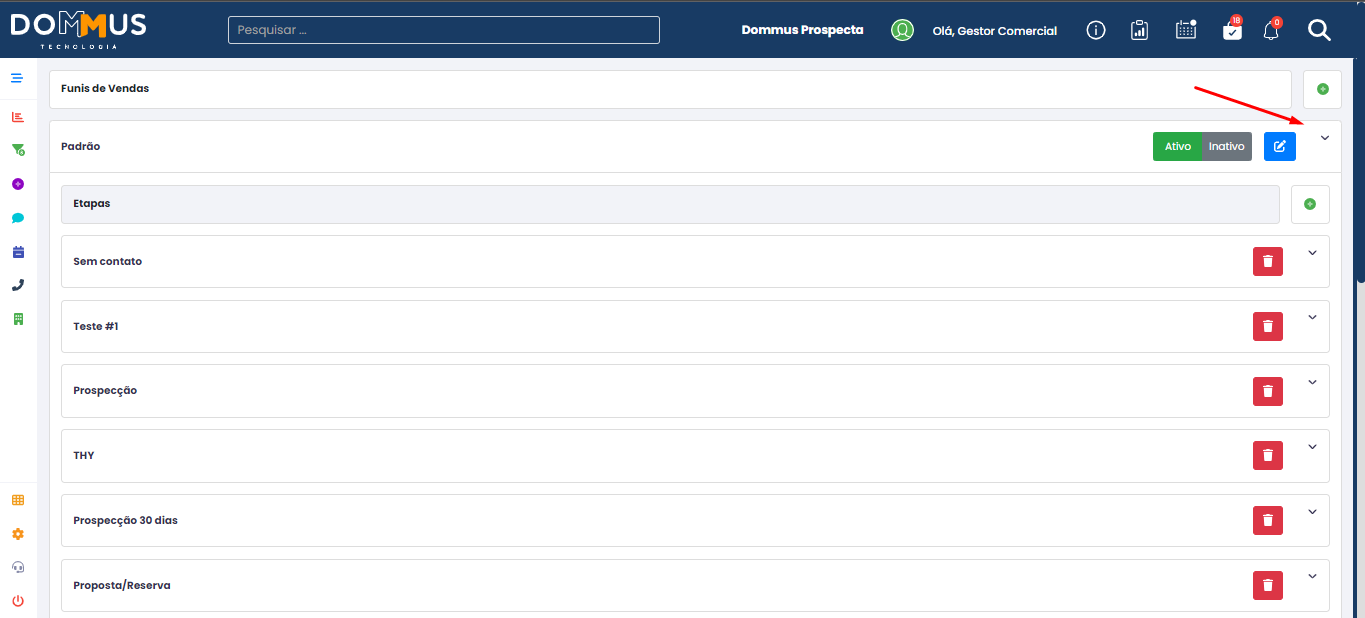Delete the Teste #1 stage
1365x618 pixels.
click(1268, 327)
